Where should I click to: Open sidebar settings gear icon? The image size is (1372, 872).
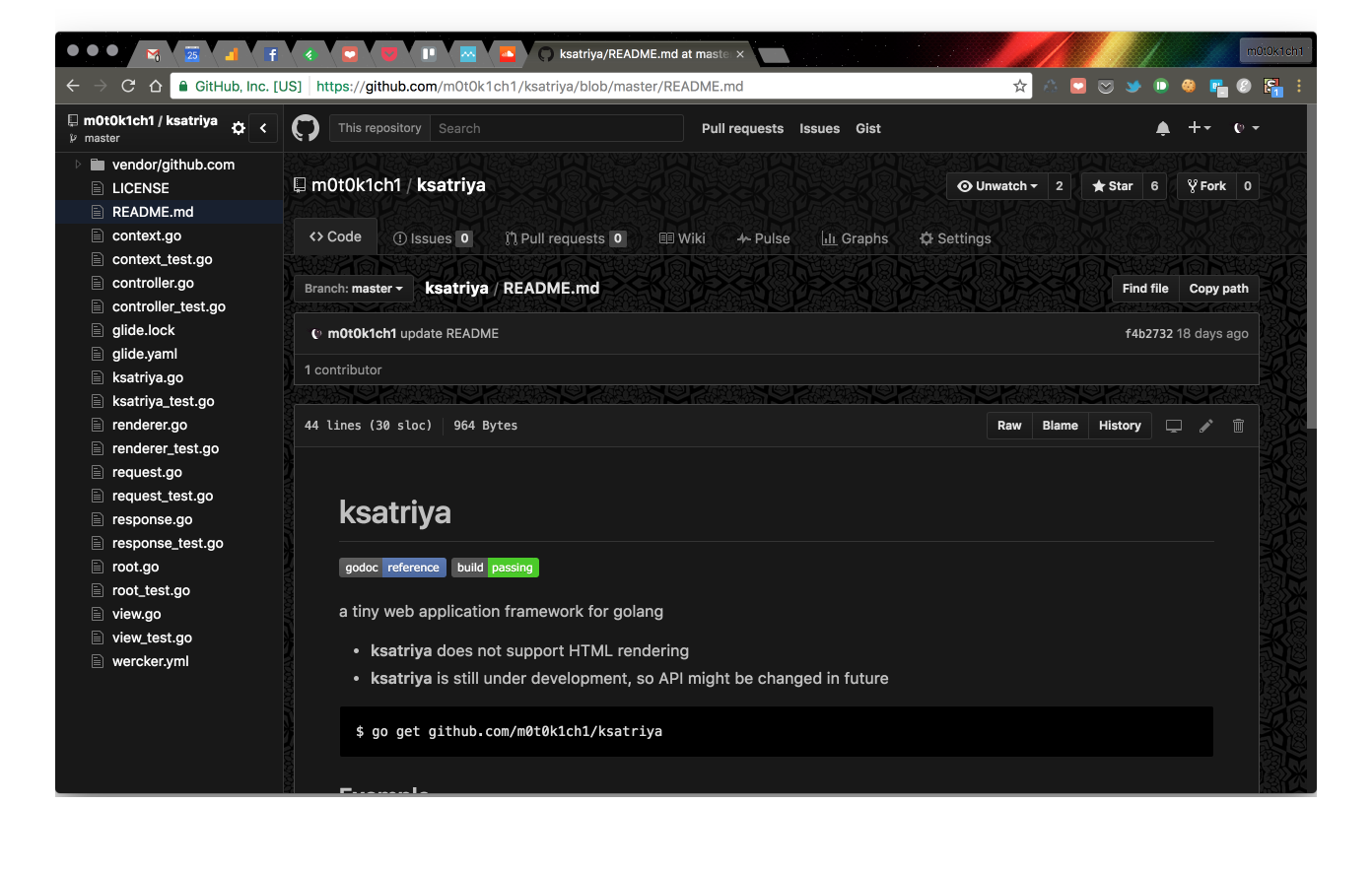[238, 128]
